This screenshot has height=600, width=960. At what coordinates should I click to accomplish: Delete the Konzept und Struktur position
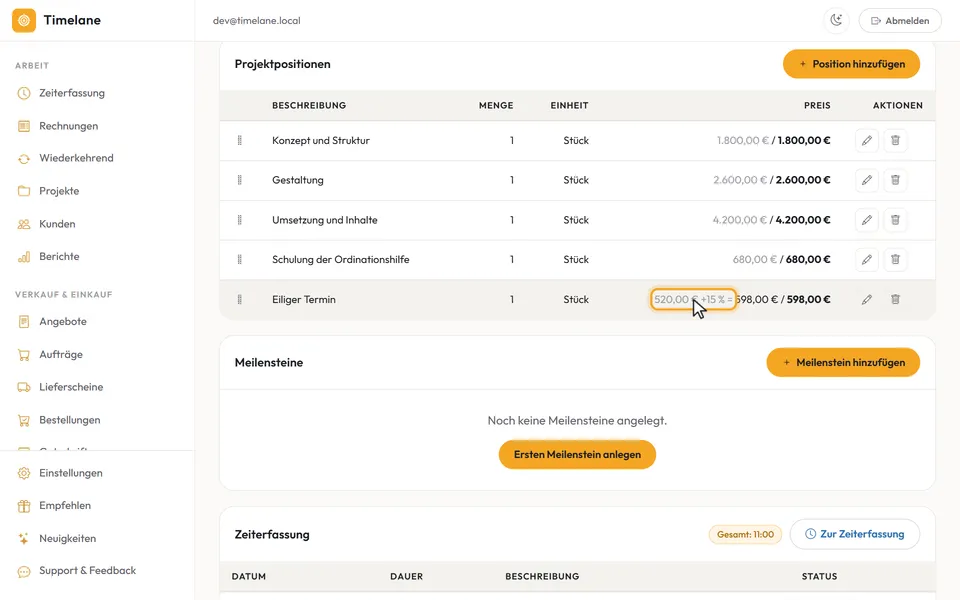[x=895, y=141]
